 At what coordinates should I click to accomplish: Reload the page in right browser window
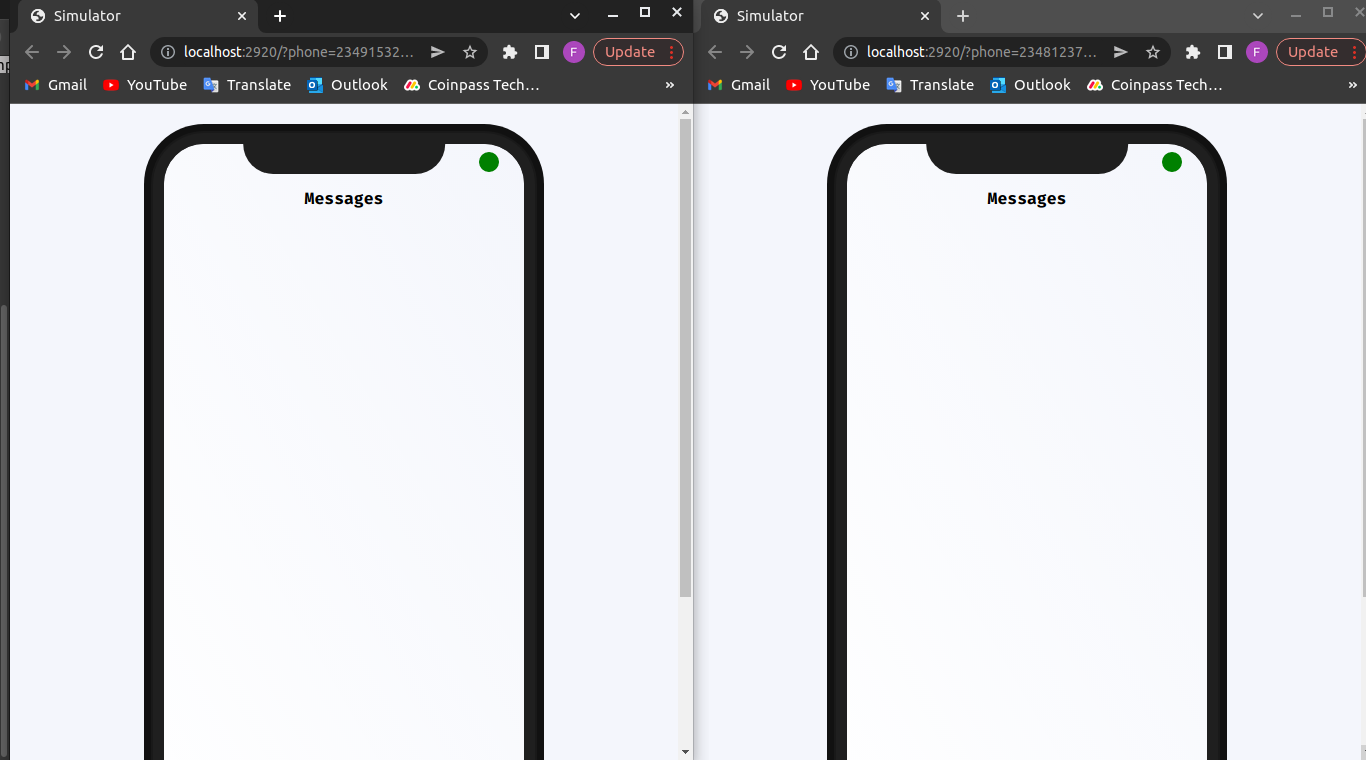(779, 52)
